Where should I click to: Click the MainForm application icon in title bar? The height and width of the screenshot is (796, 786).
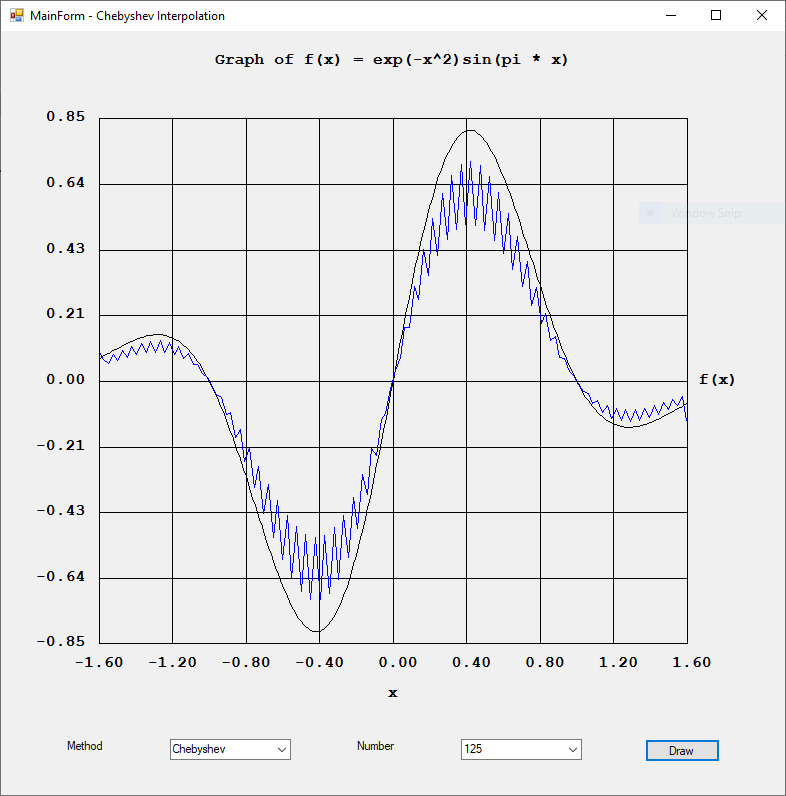[16, 16]
